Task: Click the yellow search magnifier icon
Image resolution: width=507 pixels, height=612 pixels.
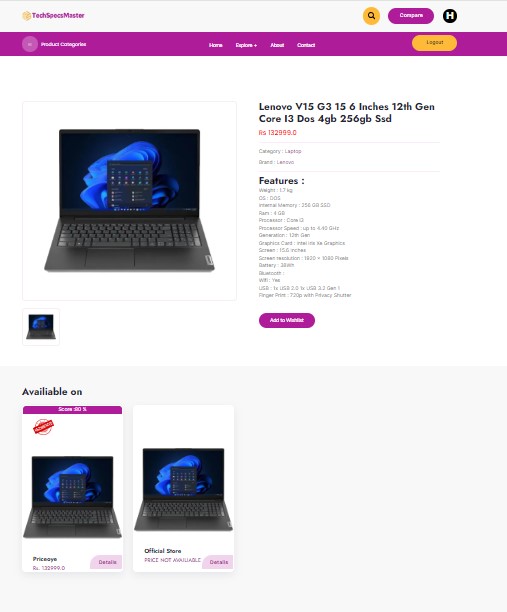Action: (371, 16)
